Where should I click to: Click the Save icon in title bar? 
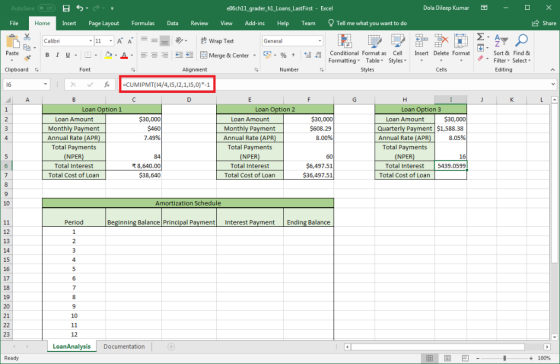point(66,8)
